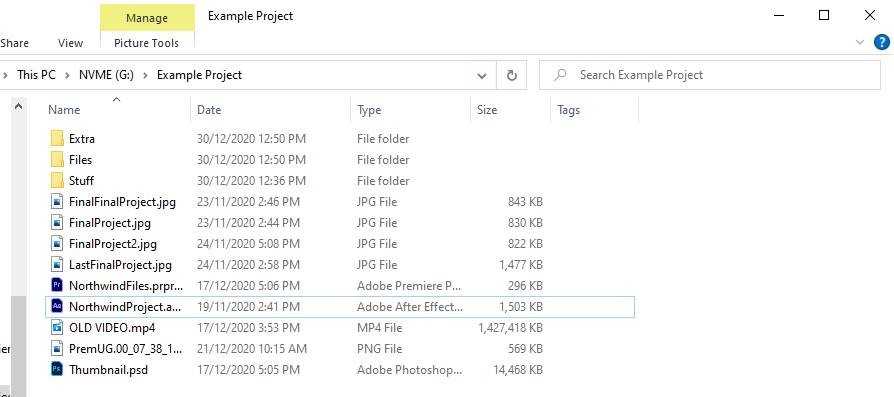Open the Help question mark icon
The width and height of the screenshot is (894, 397).
881,42
